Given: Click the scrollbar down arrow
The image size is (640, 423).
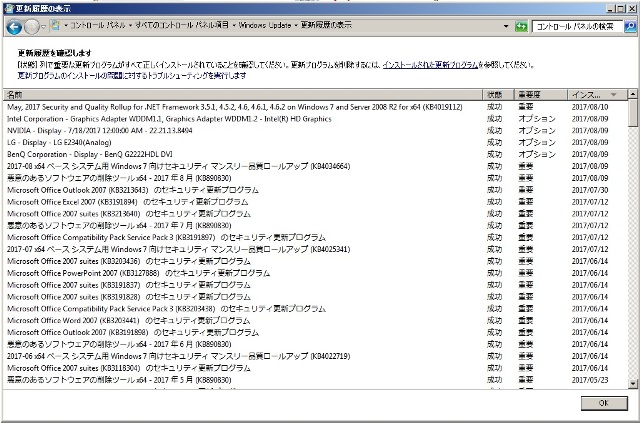Looking at the screenshot, I should tap(632, 383).
